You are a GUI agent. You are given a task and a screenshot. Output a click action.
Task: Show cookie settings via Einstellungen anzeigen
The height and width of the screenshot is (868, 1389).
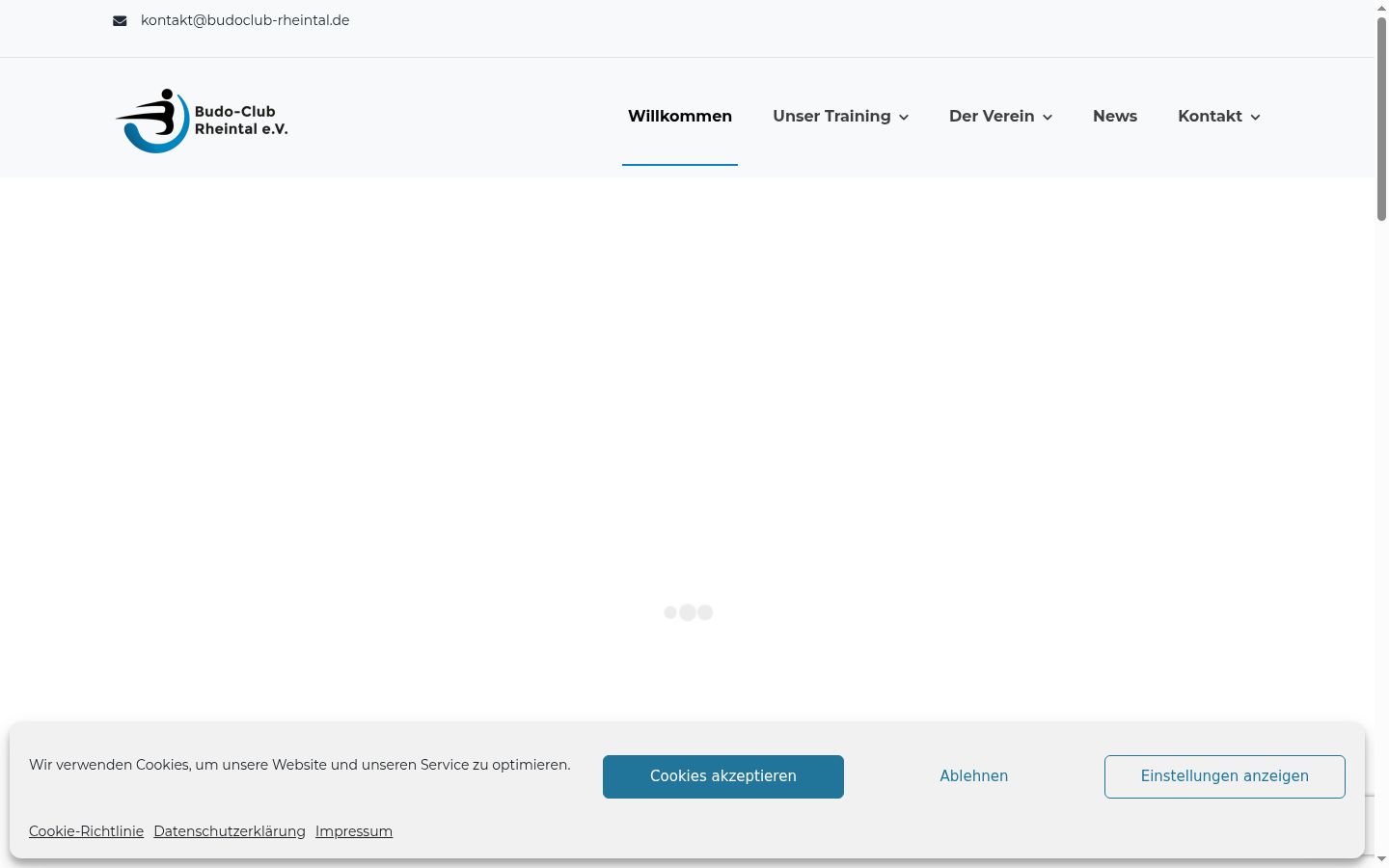(x=1225, y=776)
